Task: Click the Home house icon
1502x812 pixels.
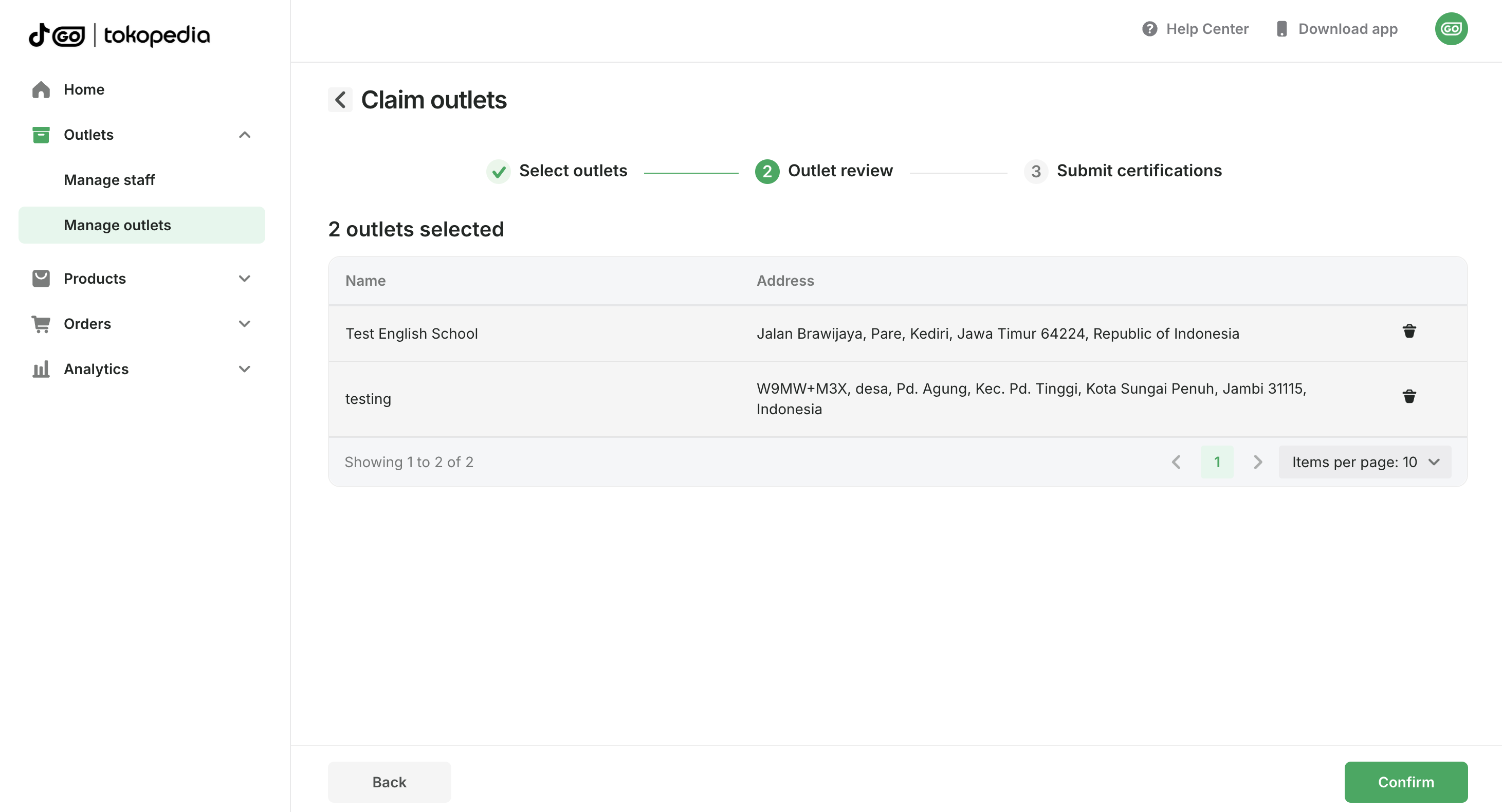Action: click(x=41, y=90)
